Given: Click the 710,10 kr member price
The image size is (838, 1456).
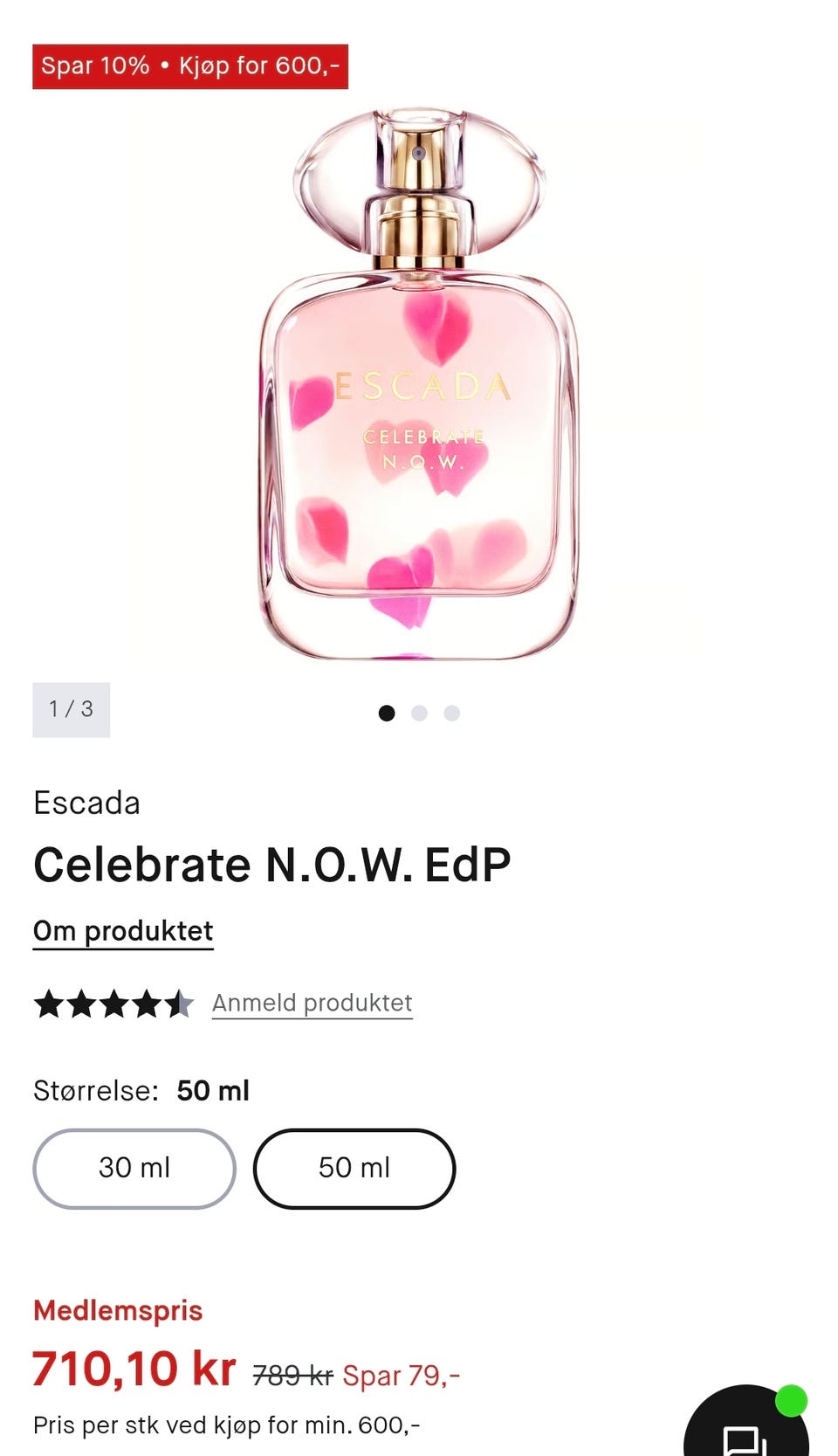Looking at the screenshot, I should coord(134,1369).
